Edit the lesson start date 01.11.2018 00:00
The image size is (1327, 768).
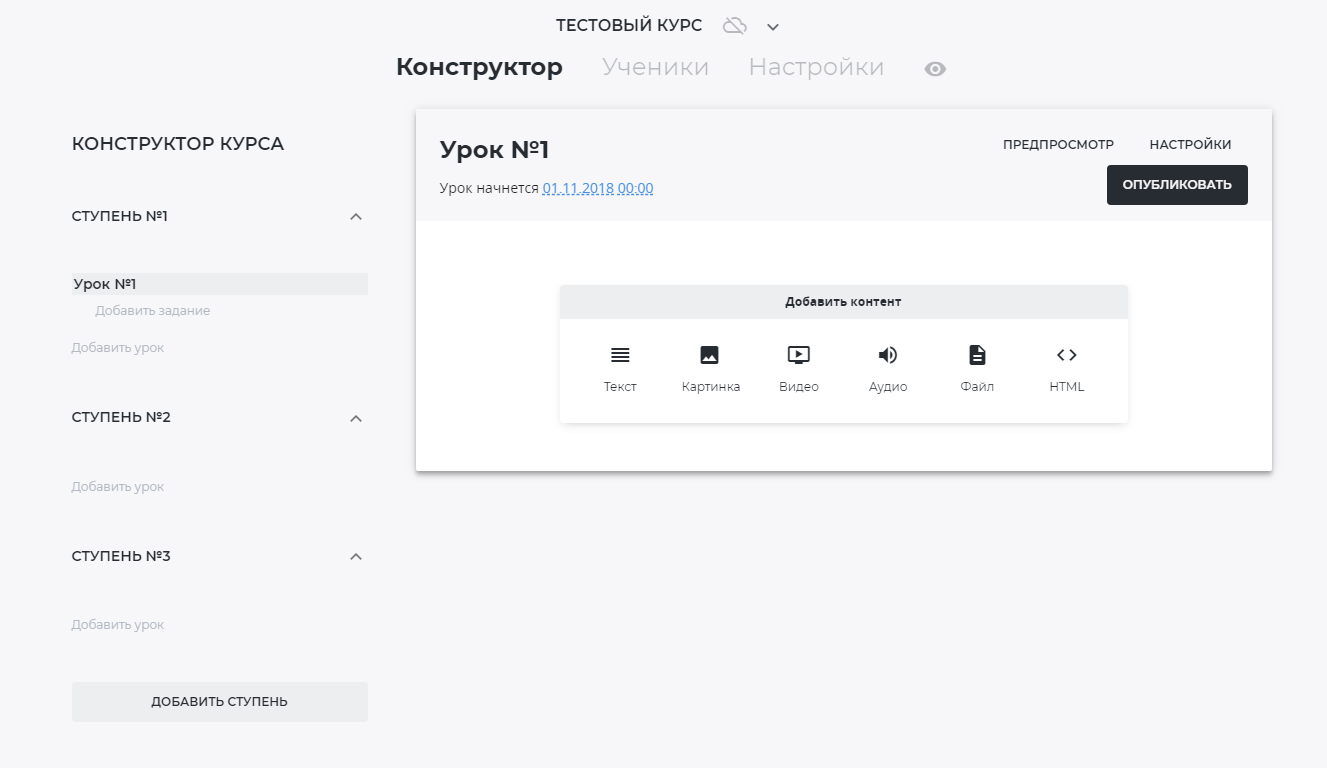598,188
